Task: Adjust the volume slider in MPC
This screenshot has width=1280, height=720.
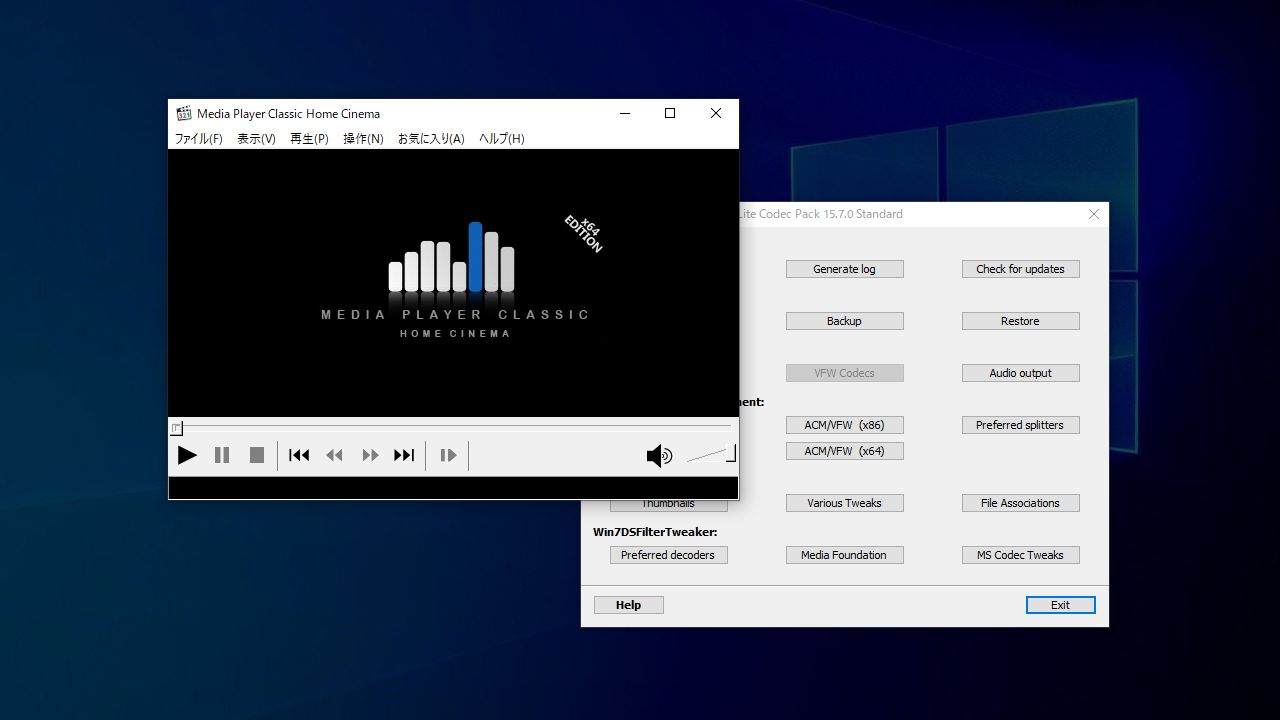Action: (711, 455)
